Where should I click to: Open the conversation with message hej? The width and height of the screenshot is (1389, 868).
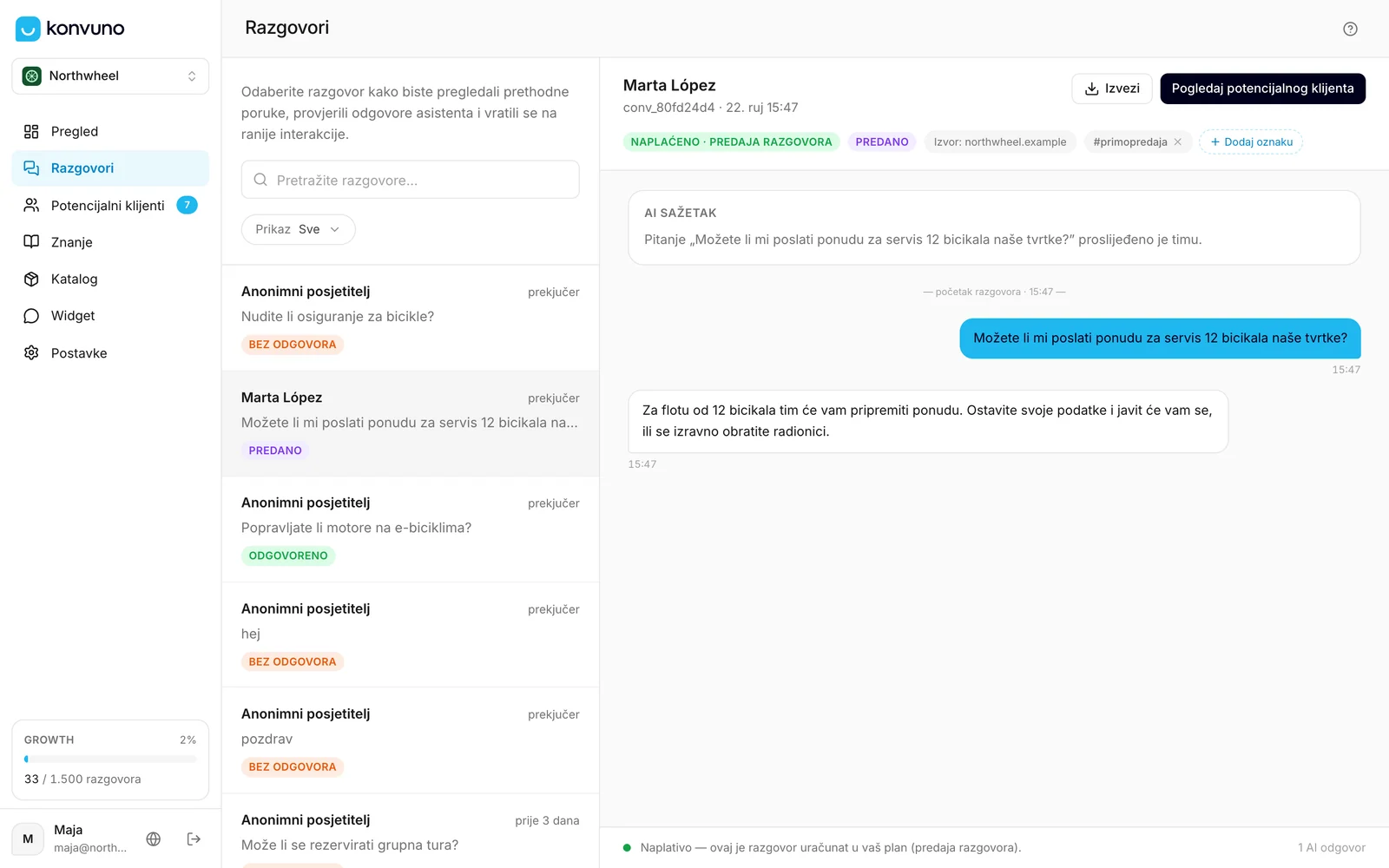pos(411,635)
